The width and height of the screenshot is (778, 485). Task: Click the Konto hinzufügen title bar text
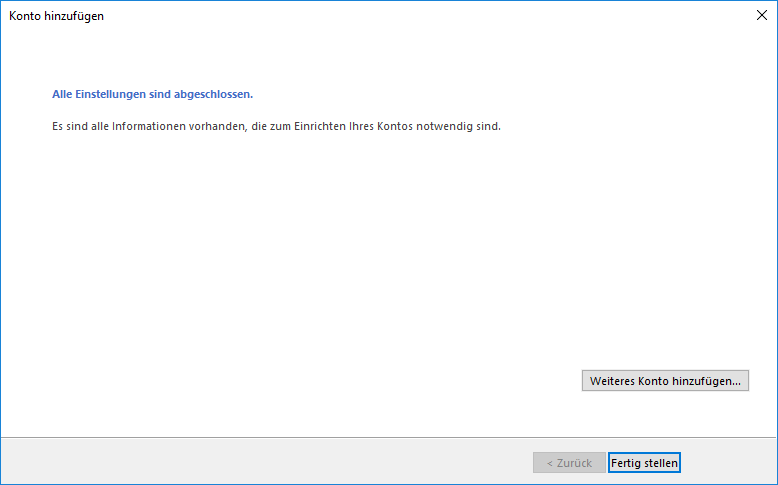(56, 16)
